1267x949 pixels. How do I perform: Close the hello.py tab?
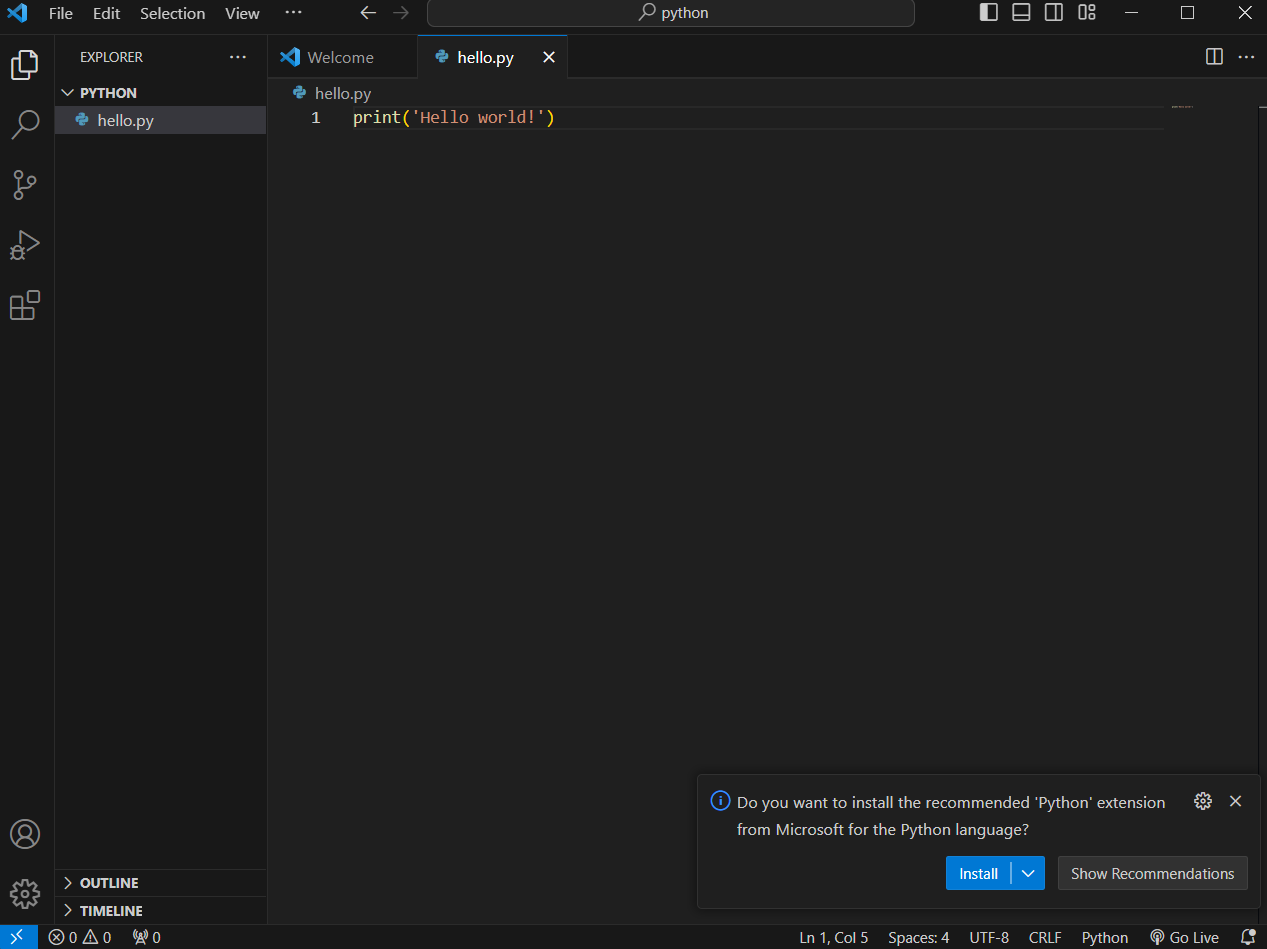click(x=548, y=57)
